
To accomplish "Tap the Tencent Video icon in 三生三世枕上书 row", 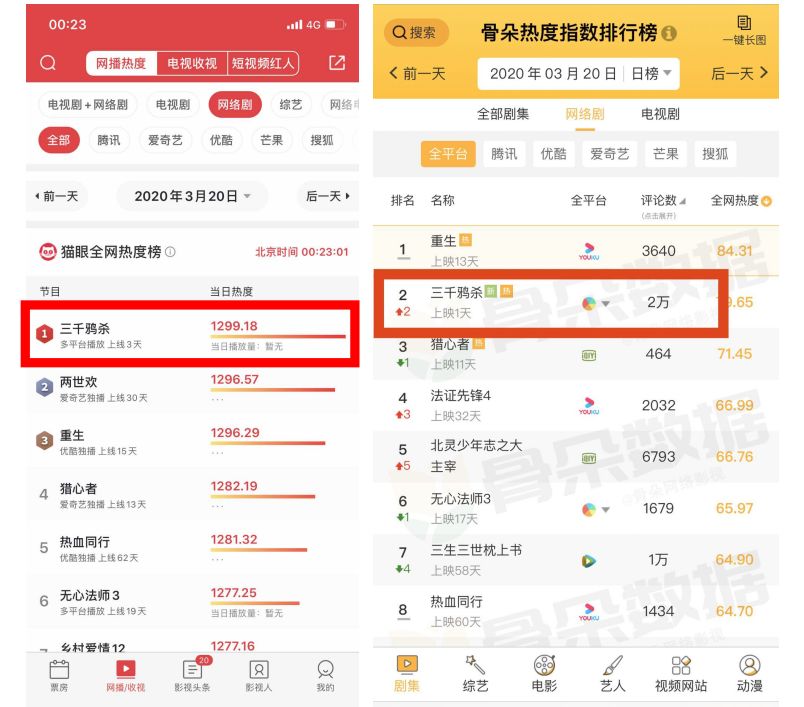I will tap(589, 561).
